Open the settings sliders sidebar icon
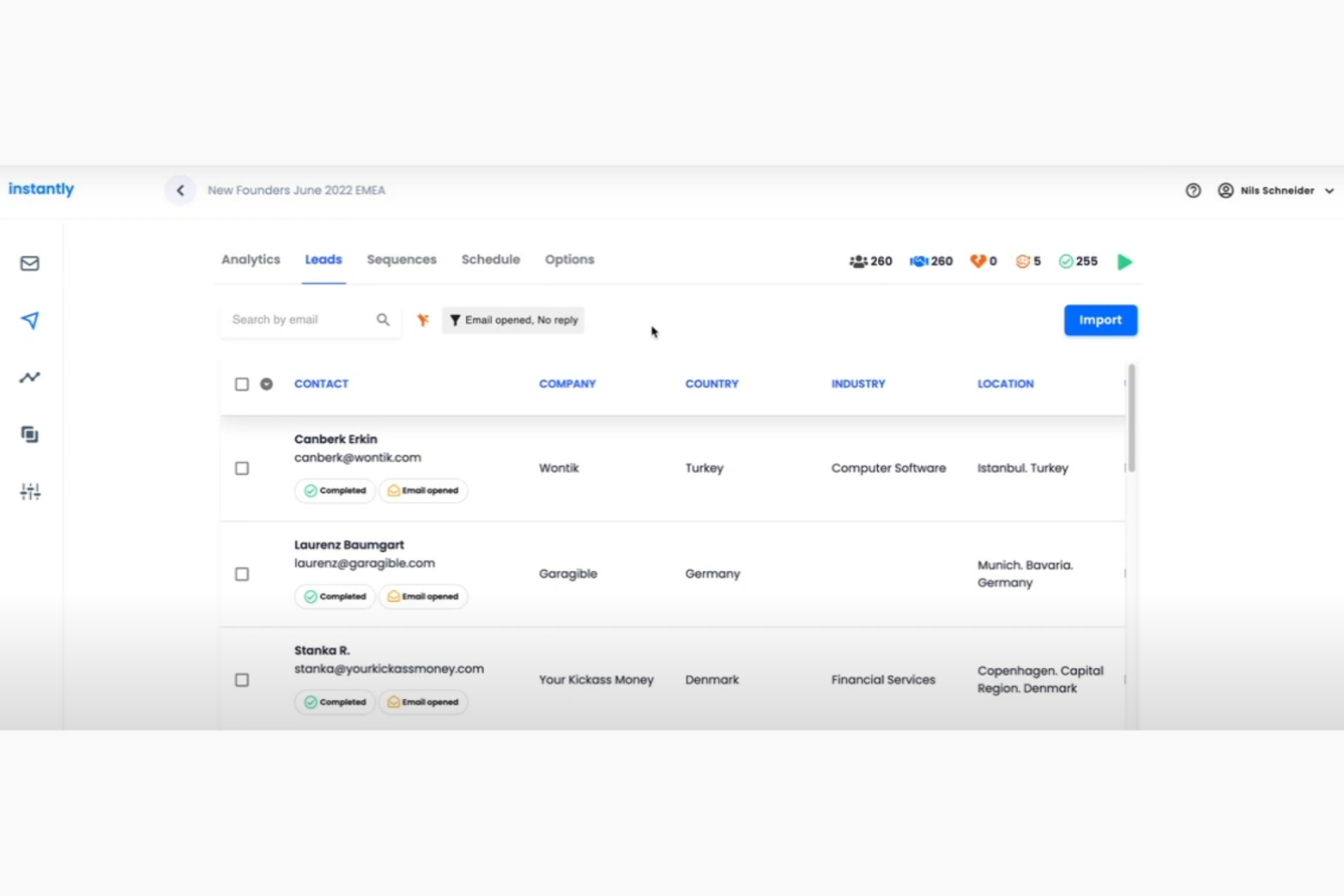Viewport: 1344px width, 896px height. tap(30, 492)
